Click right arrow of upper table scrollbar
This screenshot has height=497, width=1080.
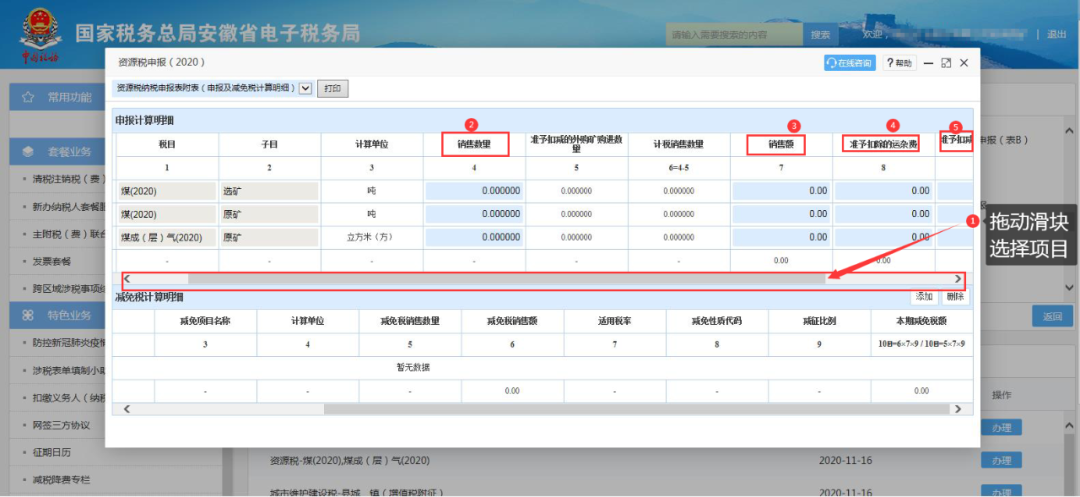(957, 279)
